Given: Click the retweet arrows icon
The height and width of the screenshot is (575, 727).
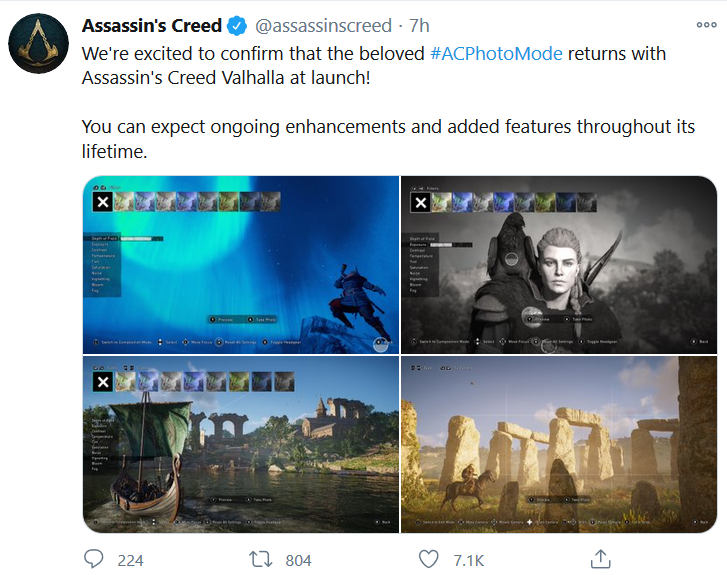Looking at the screenshot, I should 261,559.
